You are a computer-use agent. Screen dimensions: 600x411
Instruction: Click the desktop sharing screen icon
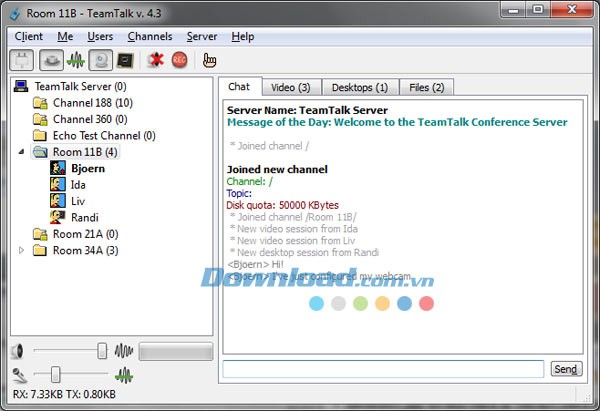[125, 60]
